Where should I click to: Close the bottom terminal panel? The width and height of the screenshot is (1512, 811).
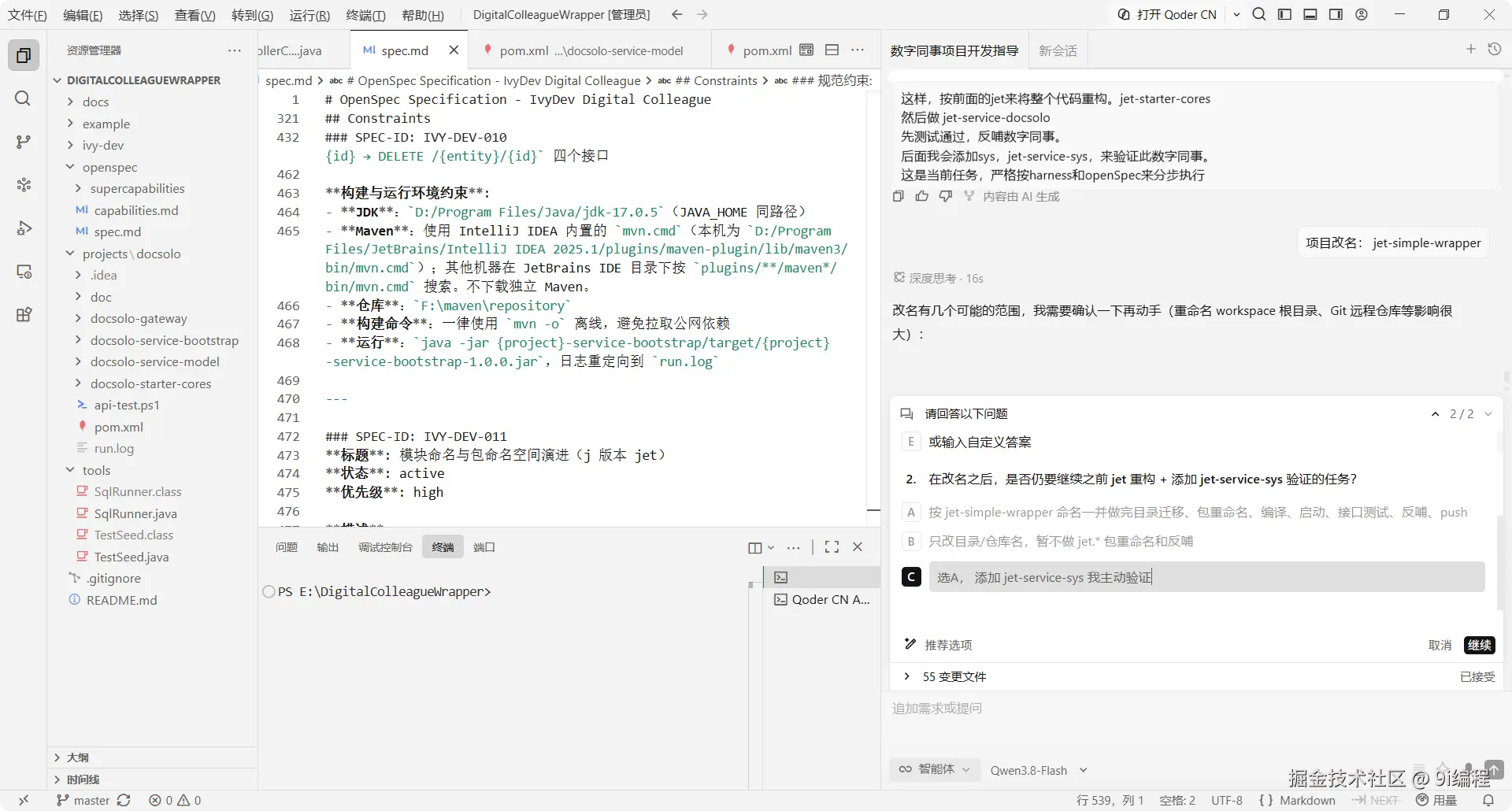coord(858,547)
